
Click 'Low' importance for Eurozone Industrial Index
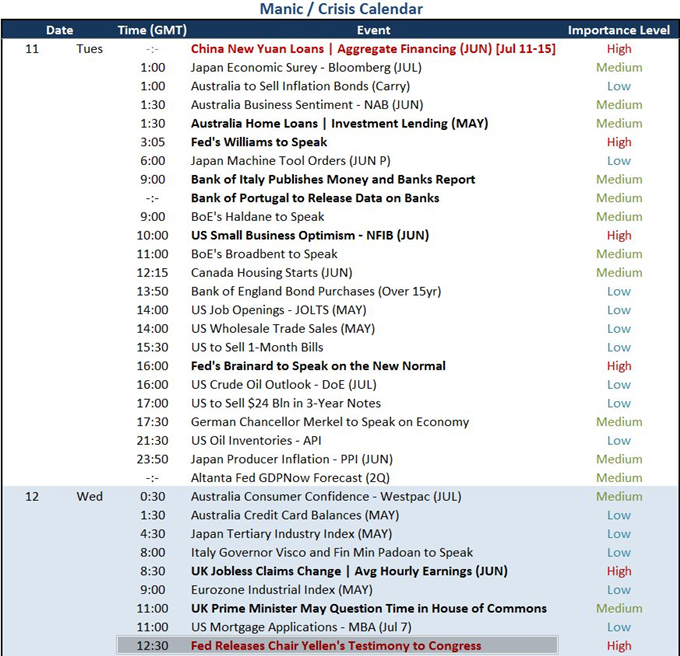[619, 590]
